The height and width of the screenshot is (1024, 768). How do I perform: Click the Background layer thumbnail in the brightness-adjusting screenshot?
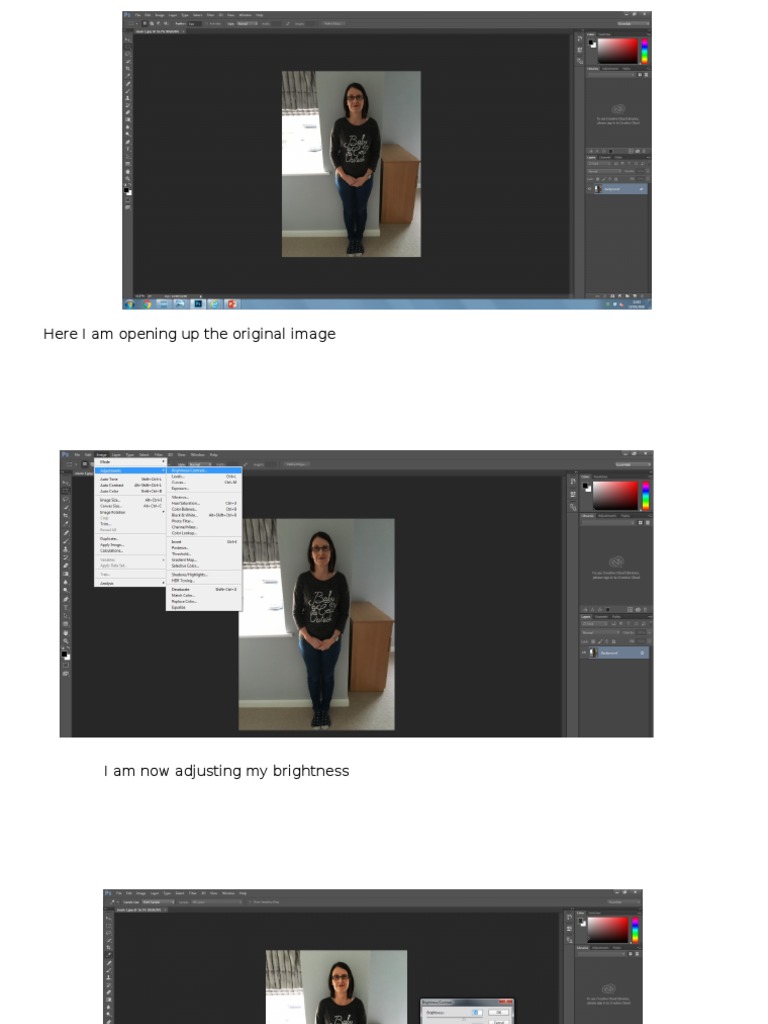(593, 652)
